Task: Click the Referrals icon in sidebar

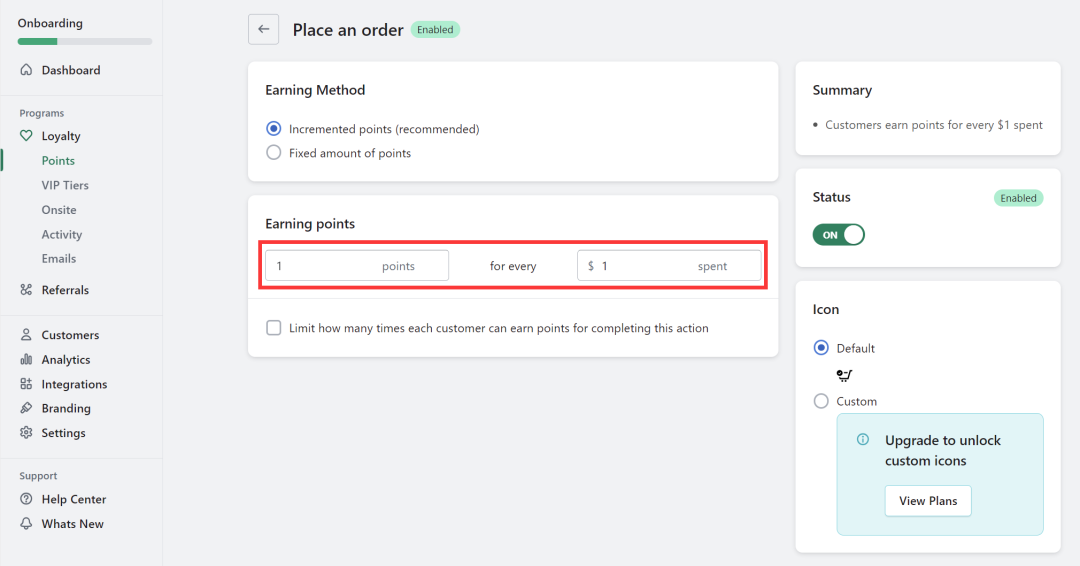Action: click(26, 290)
